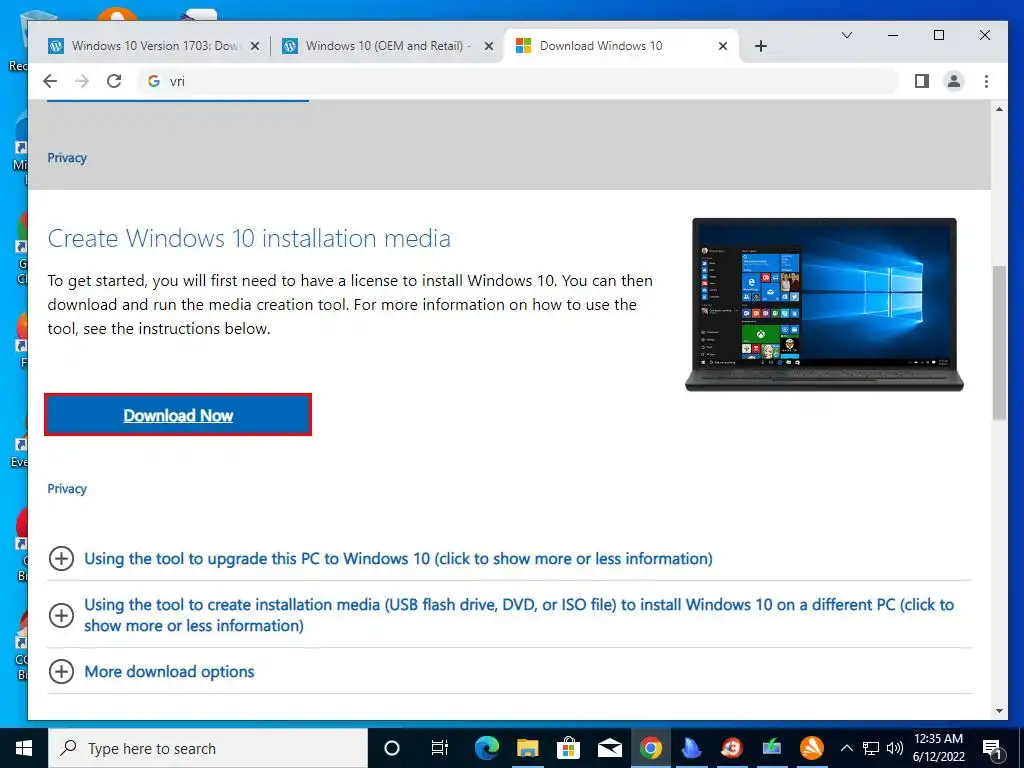
Task: Close the Download Windows 10 tab
Action: [723, 46]
